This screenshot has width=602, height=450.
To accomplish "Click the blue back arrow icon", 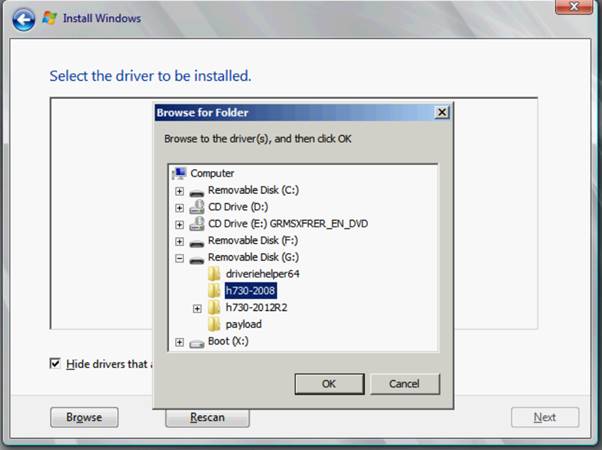I will tap(23, 19).
